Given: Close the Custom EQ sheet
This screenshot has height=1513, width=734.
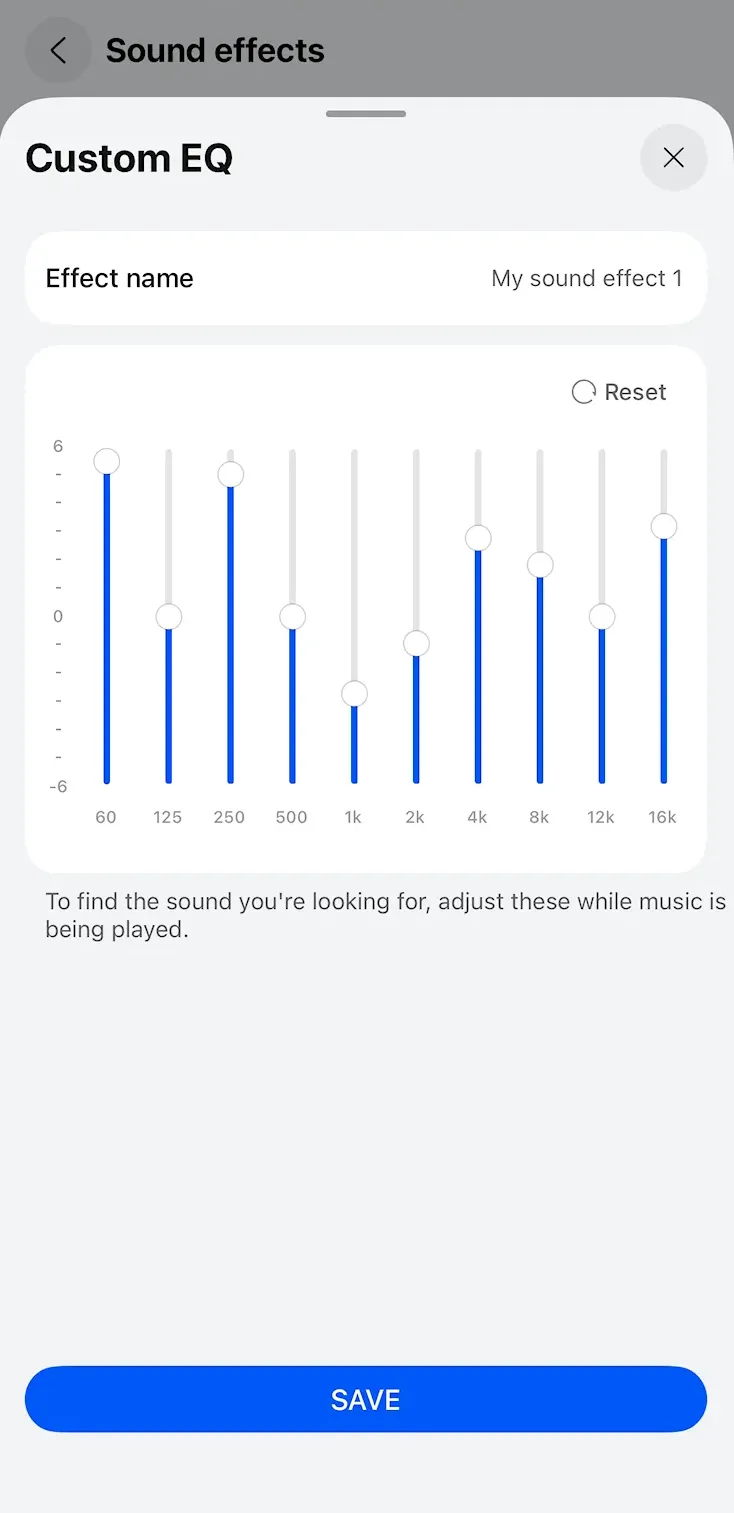Looking at the screenshot, I should (x=673, y=157).
